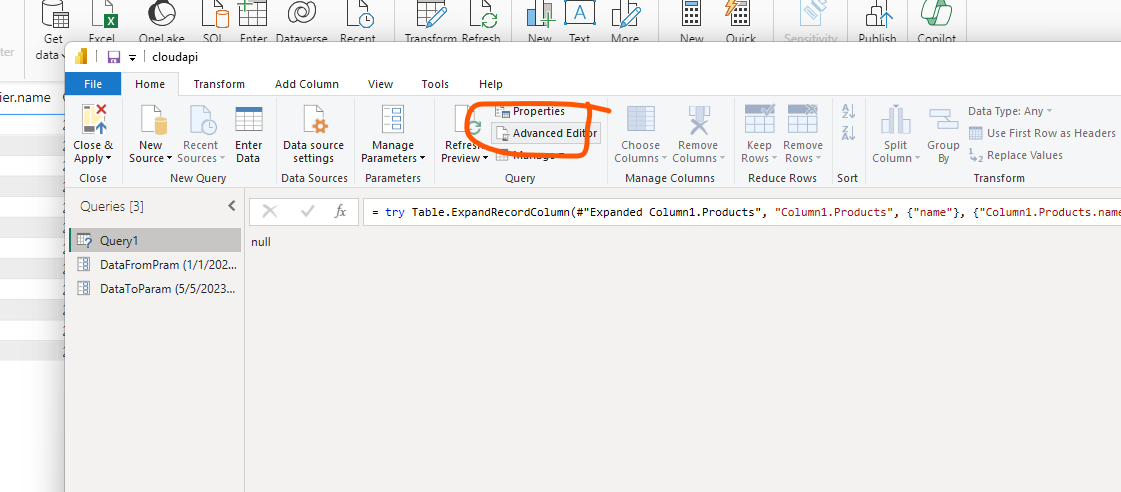The image size is (1121, 492).
Task: Click the Advanced Editor button
Action: pos(545,134)
